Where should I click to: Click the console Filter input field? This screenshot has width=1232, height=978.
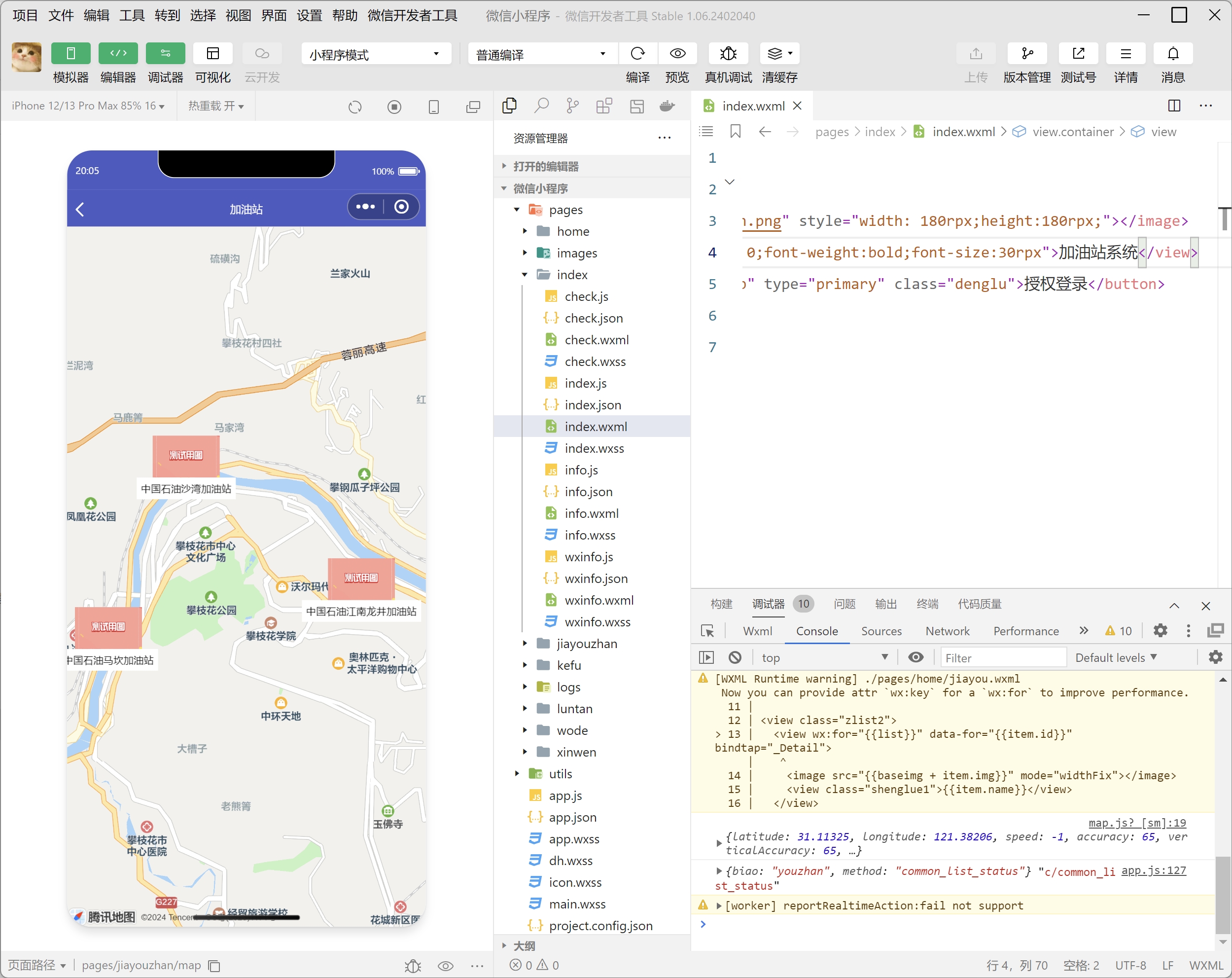click(1003, 658)
